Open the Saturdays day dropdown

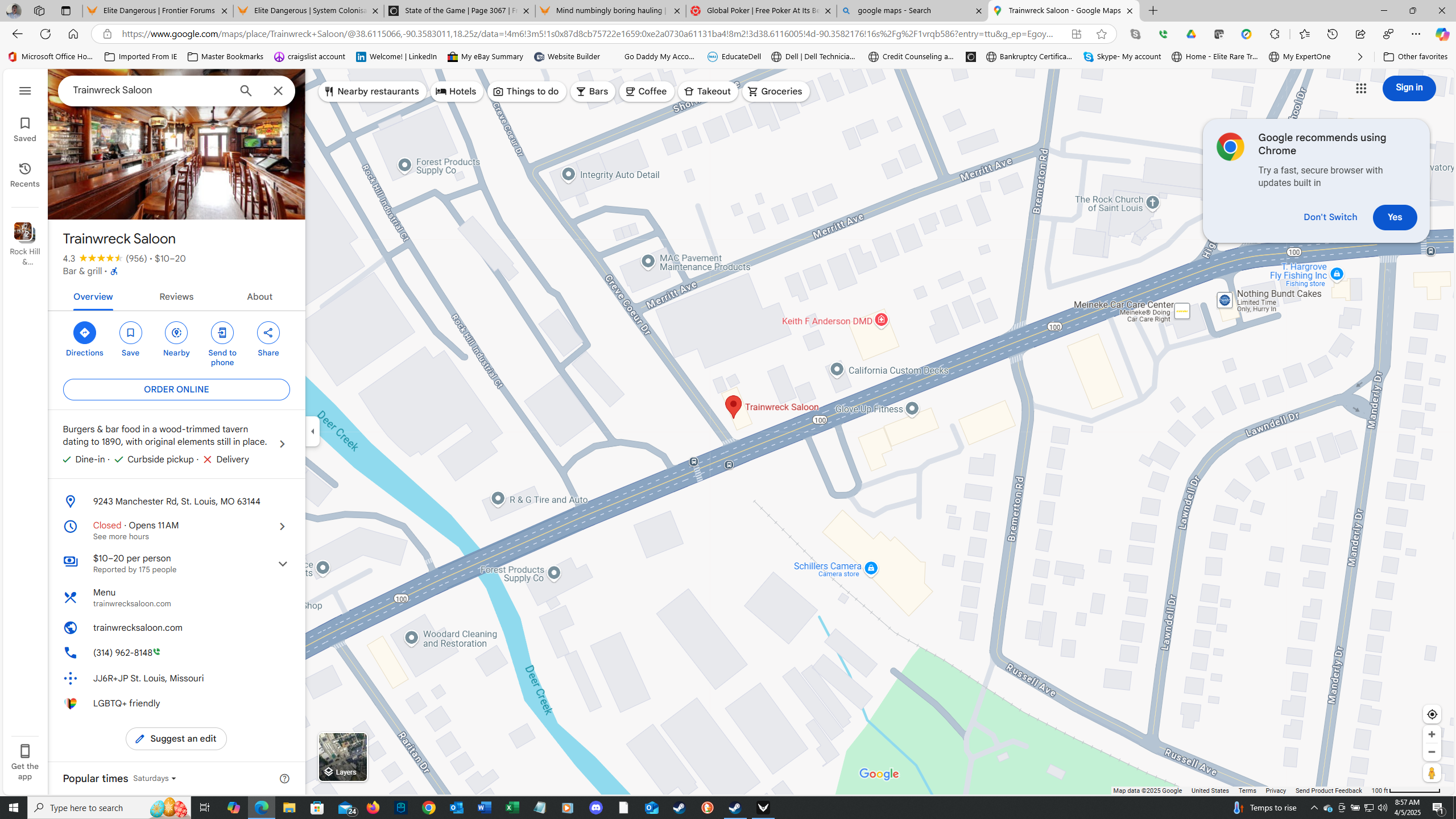click(x=154, y=779)
